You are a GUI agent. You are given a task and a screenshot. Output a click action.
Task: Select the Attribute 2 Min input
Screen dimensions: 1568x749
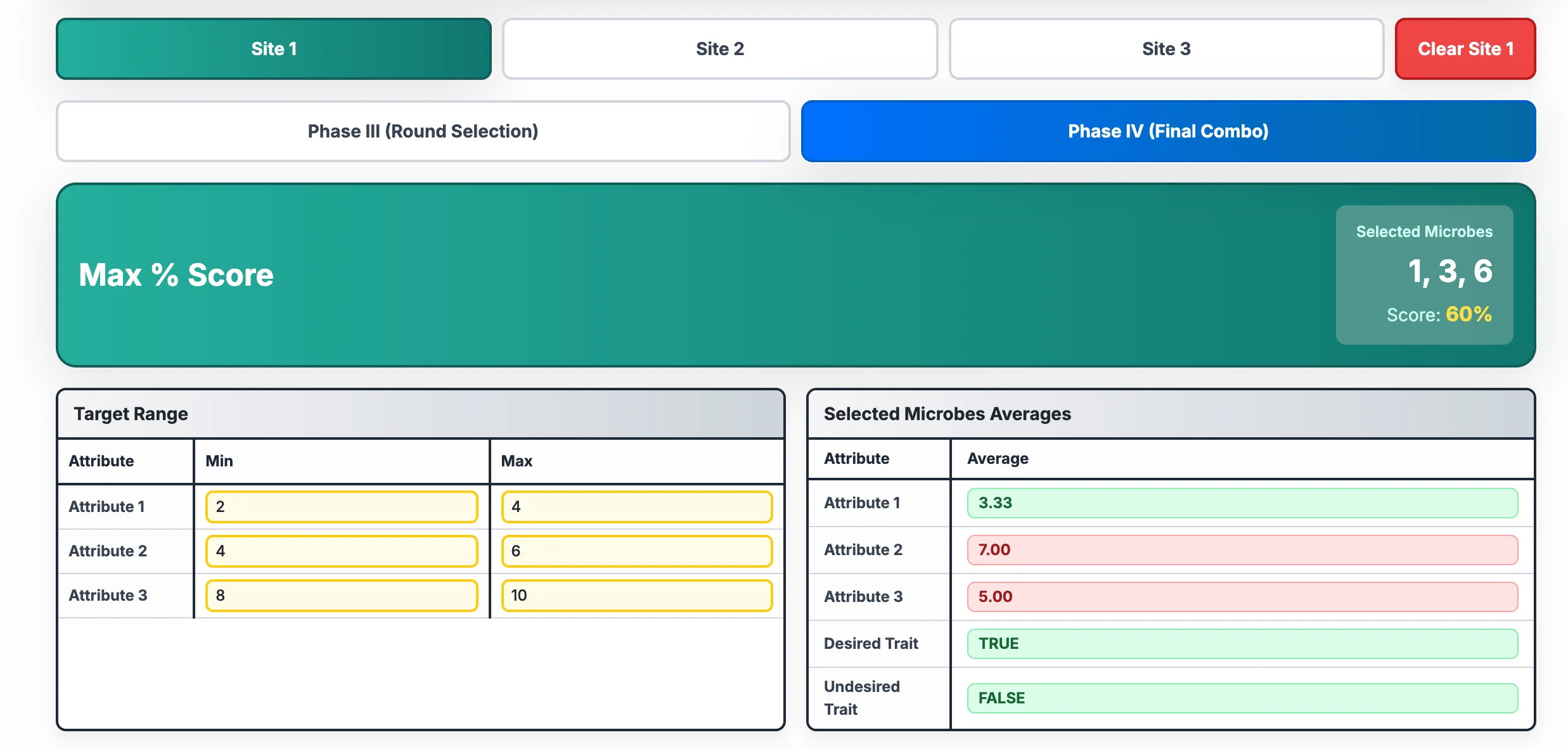coord(341,551)
